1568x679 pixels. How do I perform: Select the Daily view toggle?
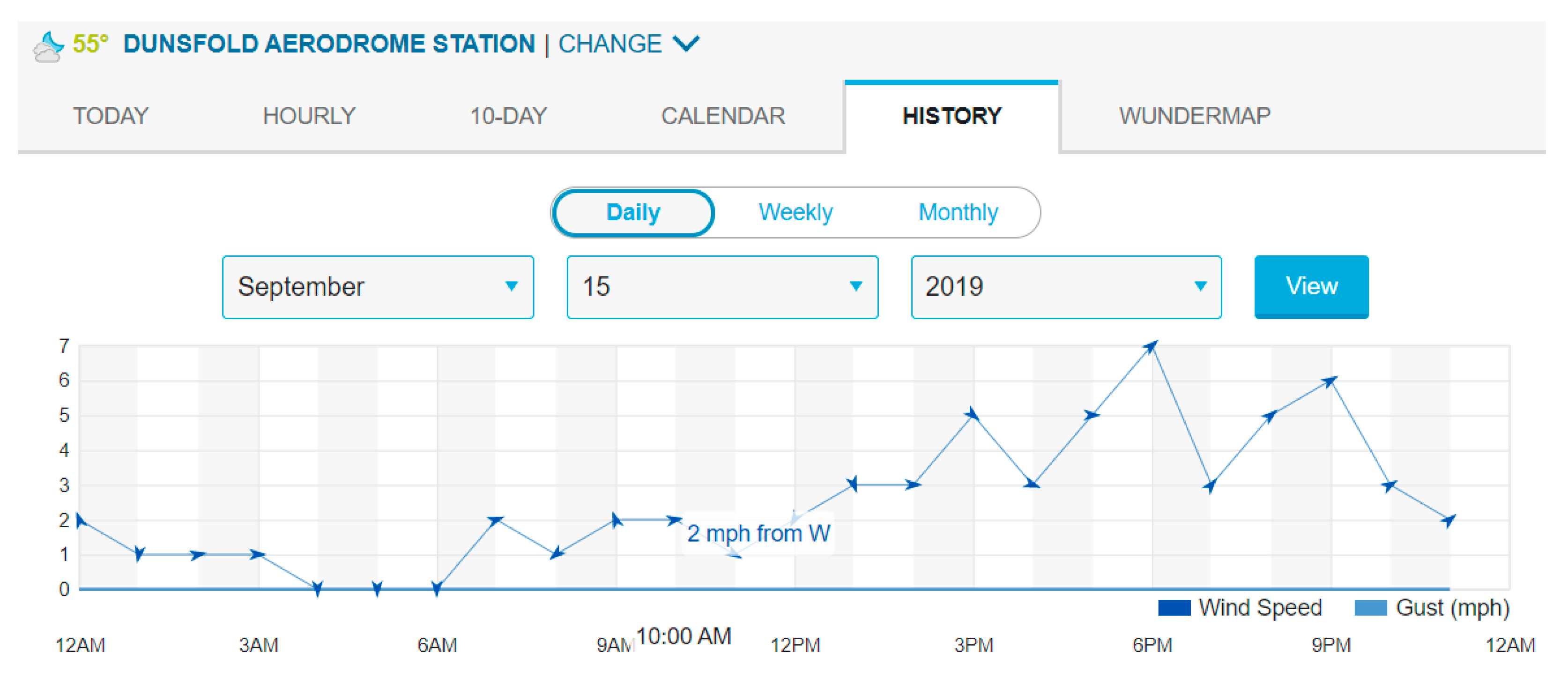pos(633,213)
